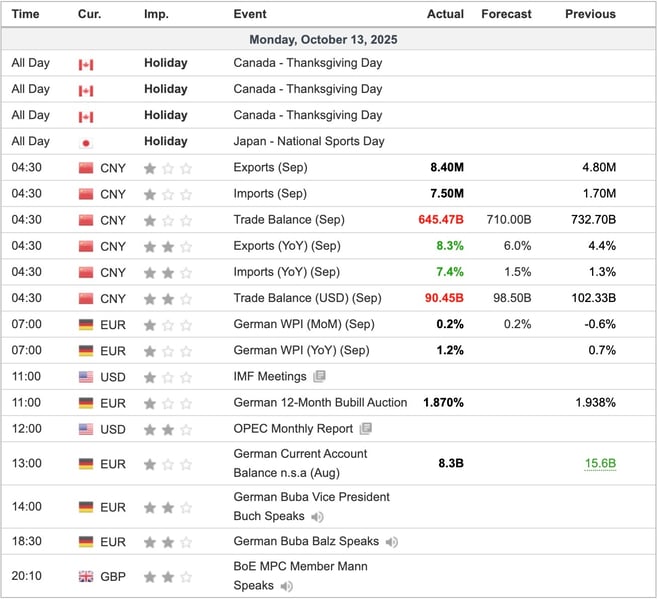Image resolution: width=658 pixels, height=600 pixels.
Task: Click the importance stars for Exports (YoY)
Action: [x=167, y=246]
